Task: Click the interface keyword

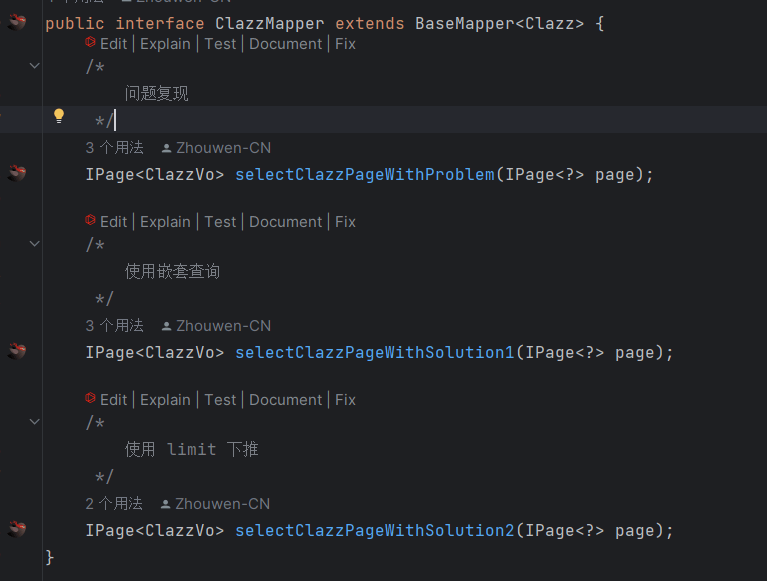Action: (160, 23)
